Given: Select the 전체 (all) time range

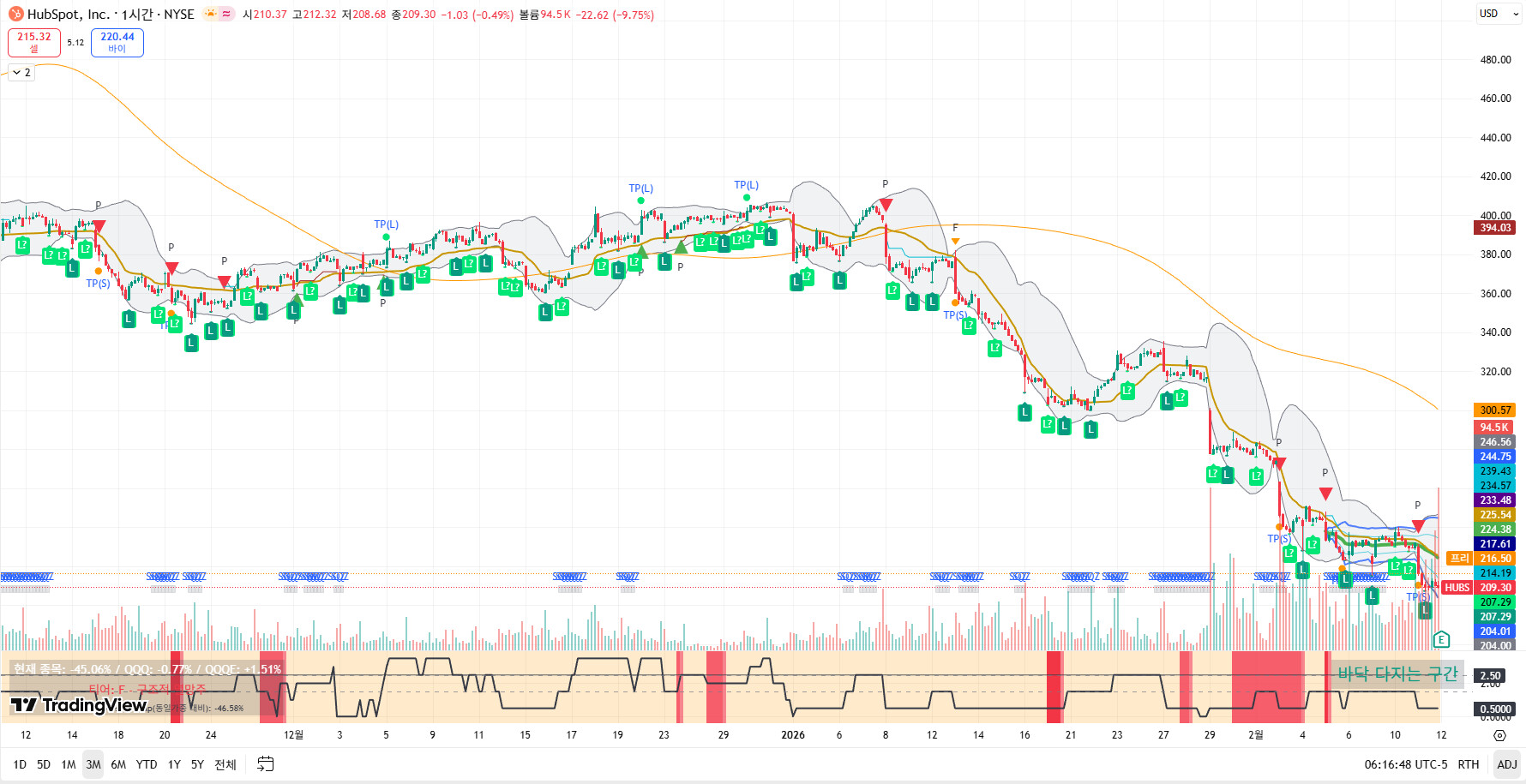Looking at the screenshot, I should (225, 764).
